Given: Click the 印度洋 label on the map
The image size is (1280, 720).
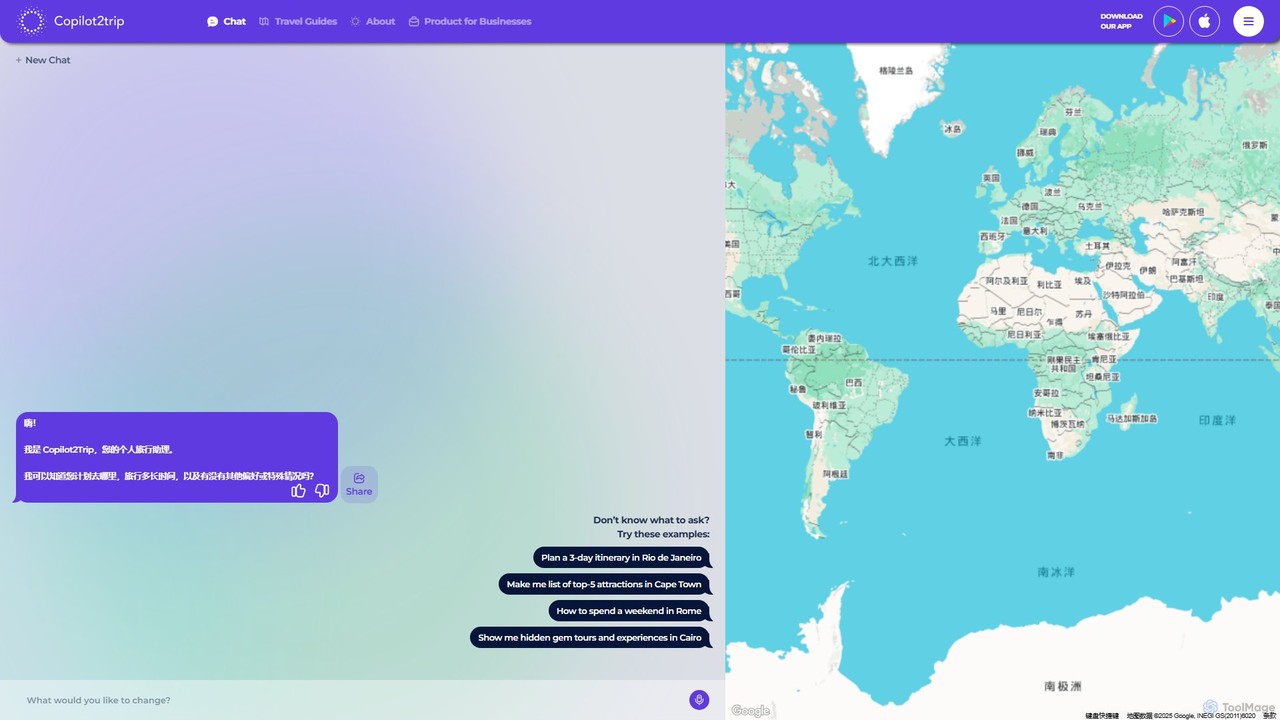Looking at the screenshot, I should point(1217,421).
